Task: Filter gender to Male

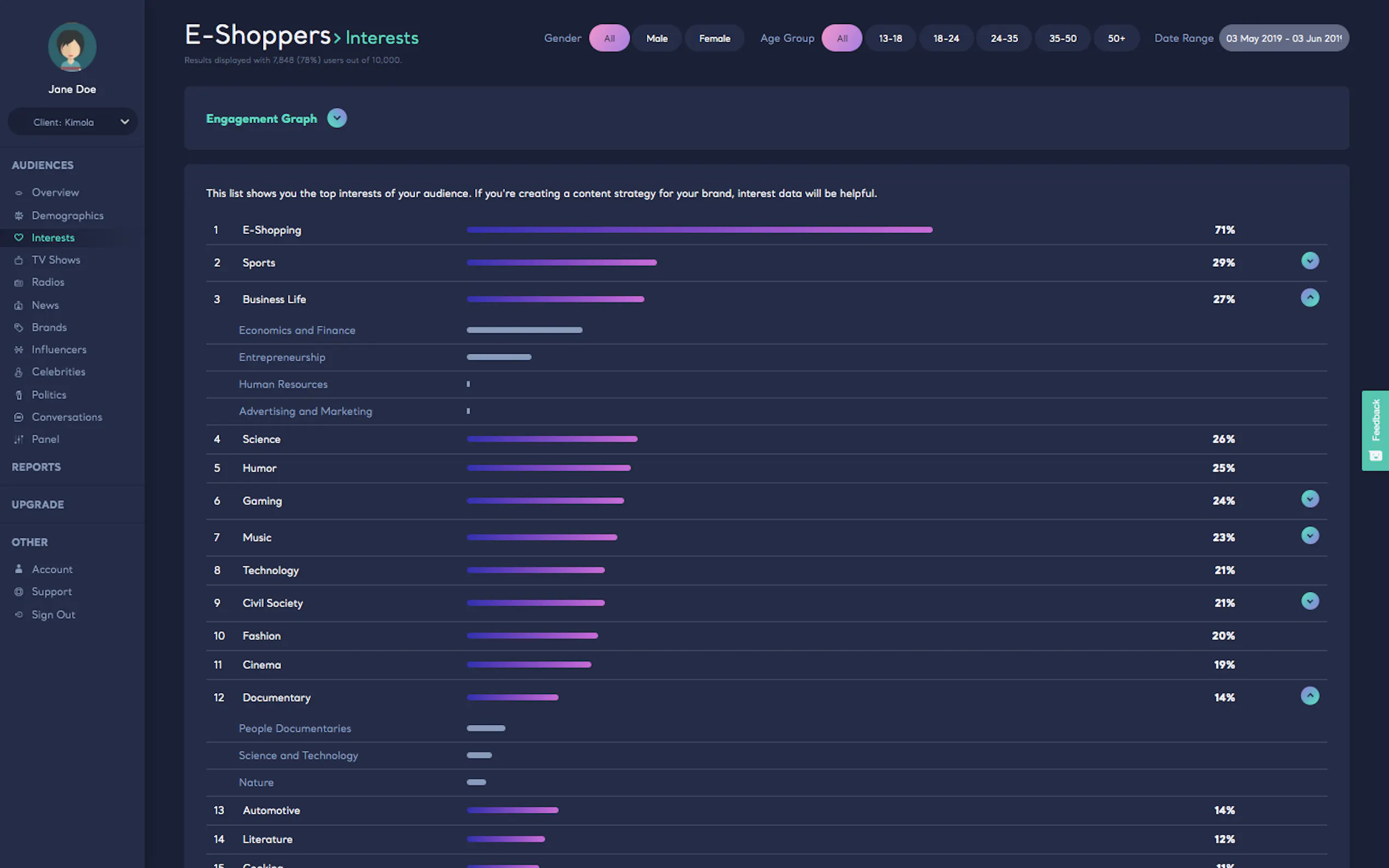Action: [x=656, y=38]
